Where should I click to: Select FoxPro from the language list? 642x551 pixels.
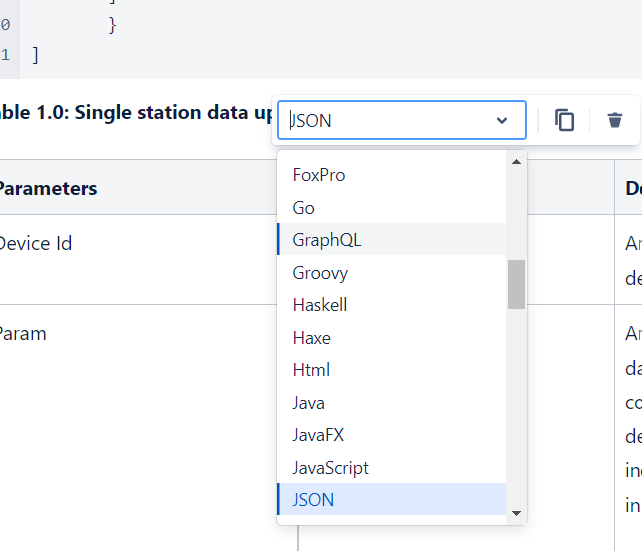coord(319,175)
